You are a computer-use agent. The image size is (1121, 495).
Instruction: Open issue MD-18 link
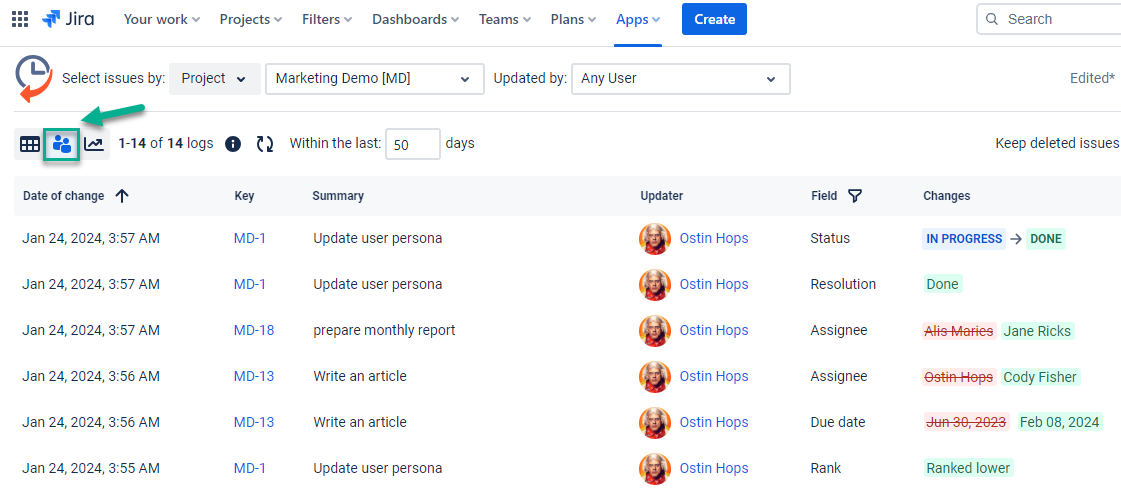[x=254, y=330]
